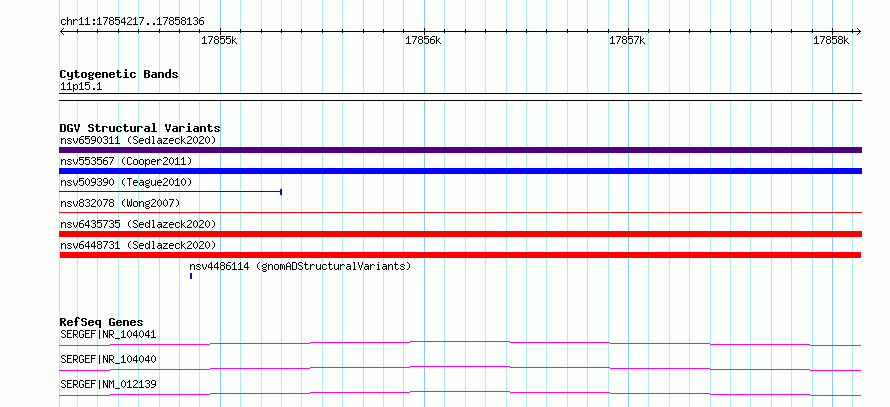The image size is (890, 407).
Task: Click the magenta SERGEF|NM_012139 intron line
Action: [460, 393]
